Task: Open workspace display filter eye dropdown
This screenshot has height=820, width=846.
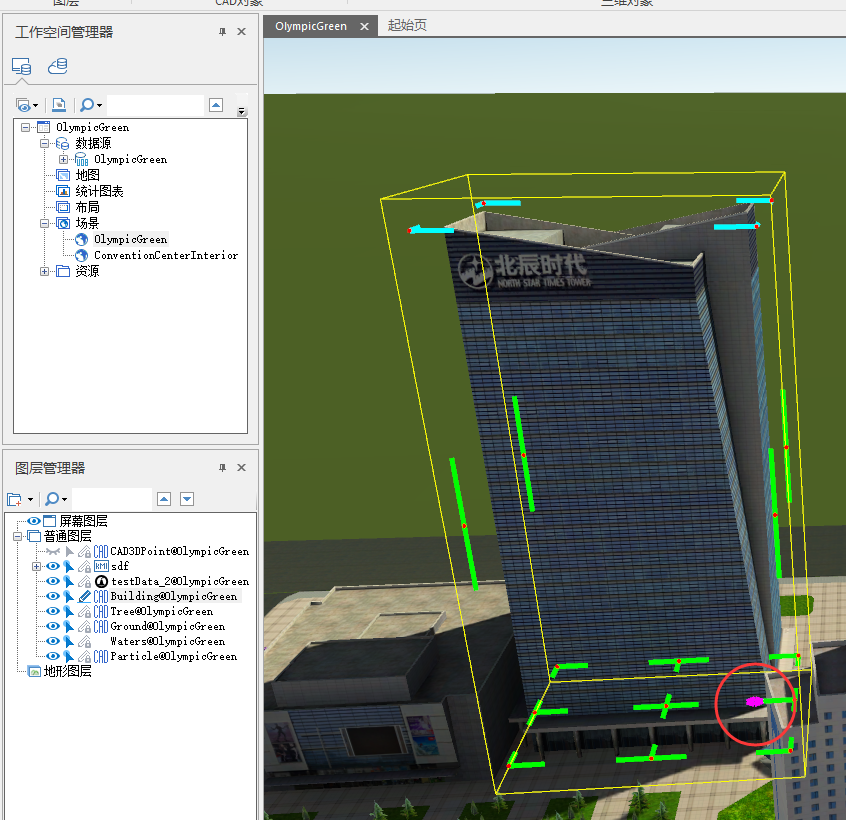Action: (x=26, y=105)
